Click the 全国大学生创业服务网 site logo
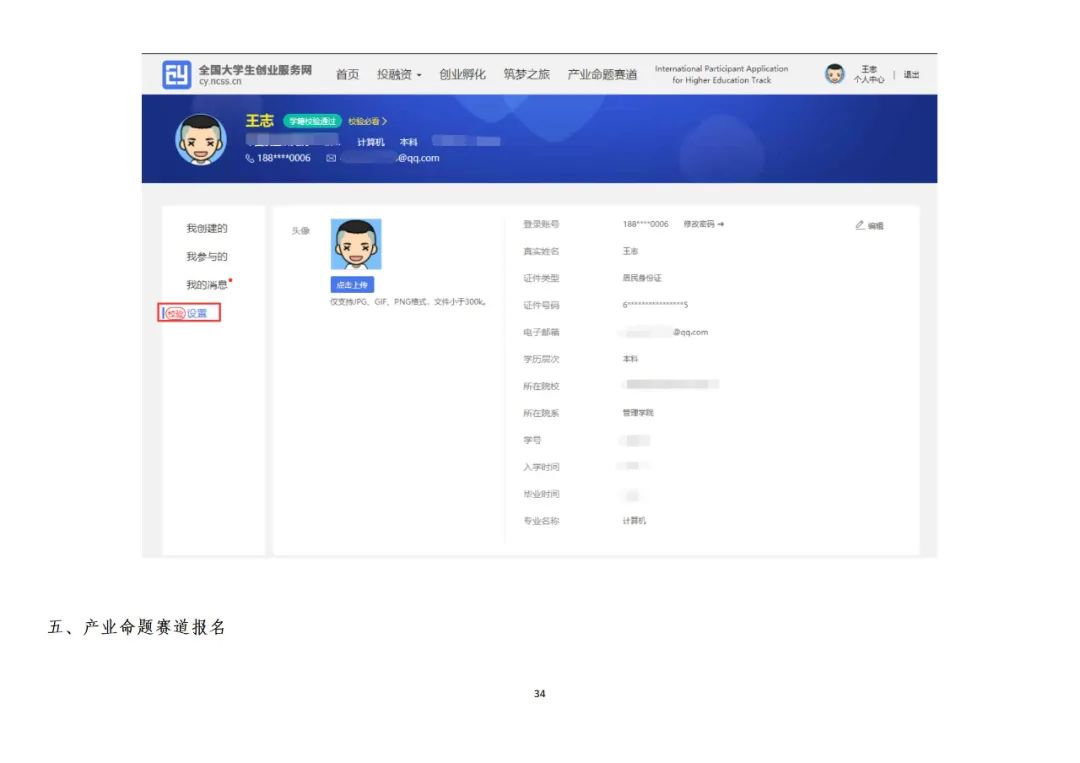 [x=177, y=75]
